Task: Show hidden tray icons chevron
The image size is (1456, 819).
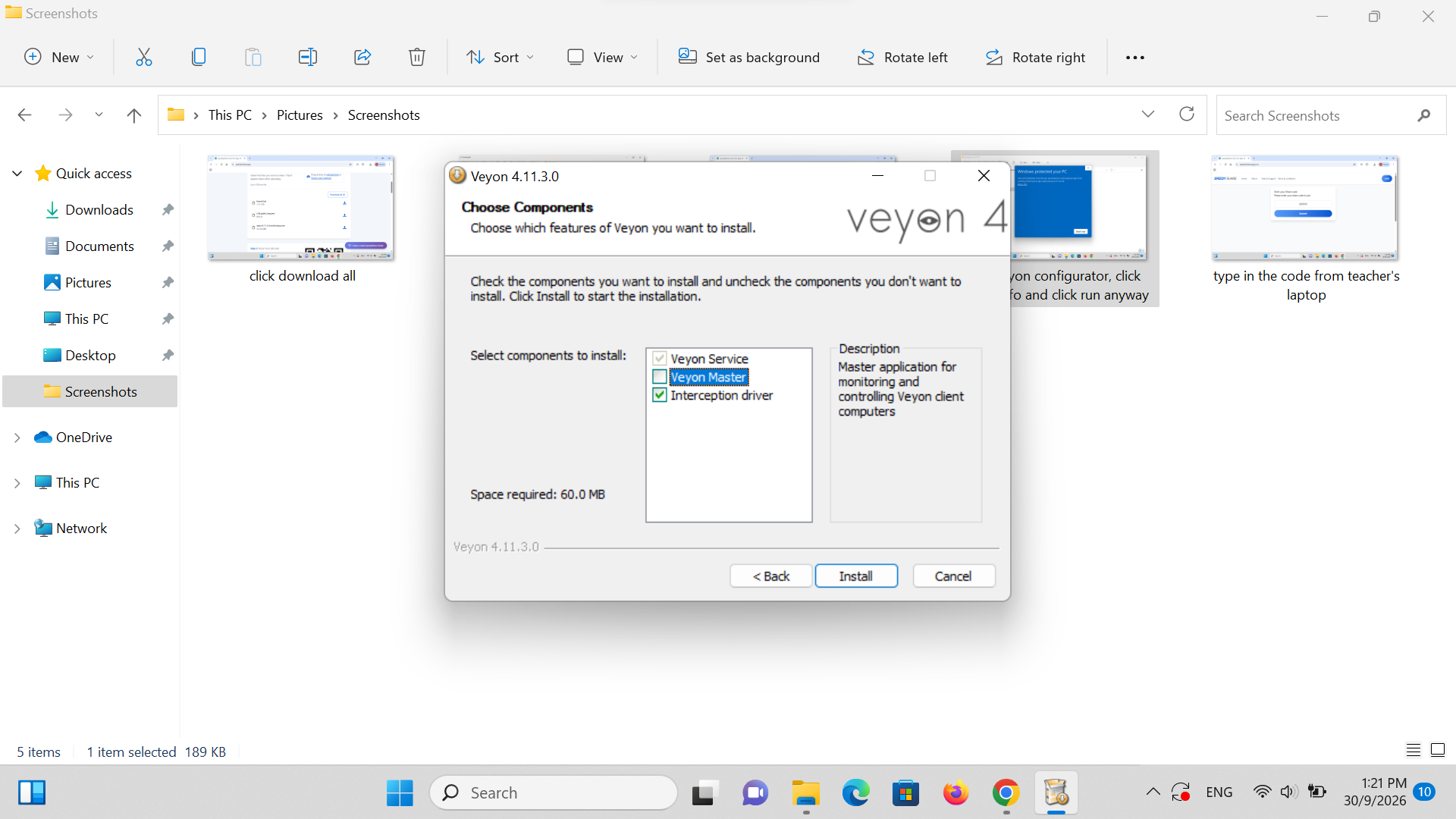Action: 1153,792
